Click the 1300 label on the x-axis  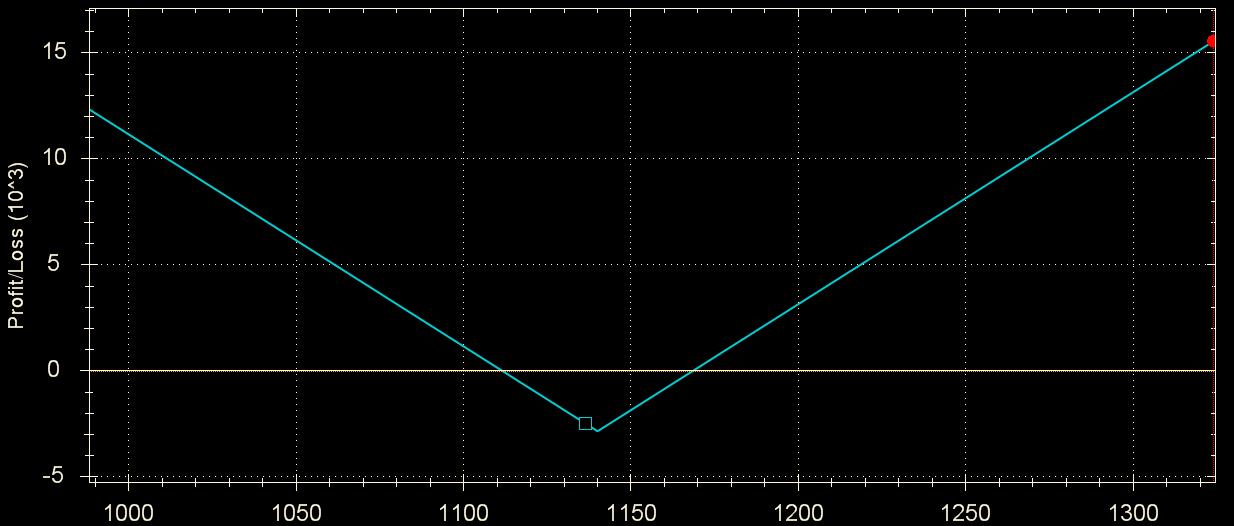pos(1133,511)
